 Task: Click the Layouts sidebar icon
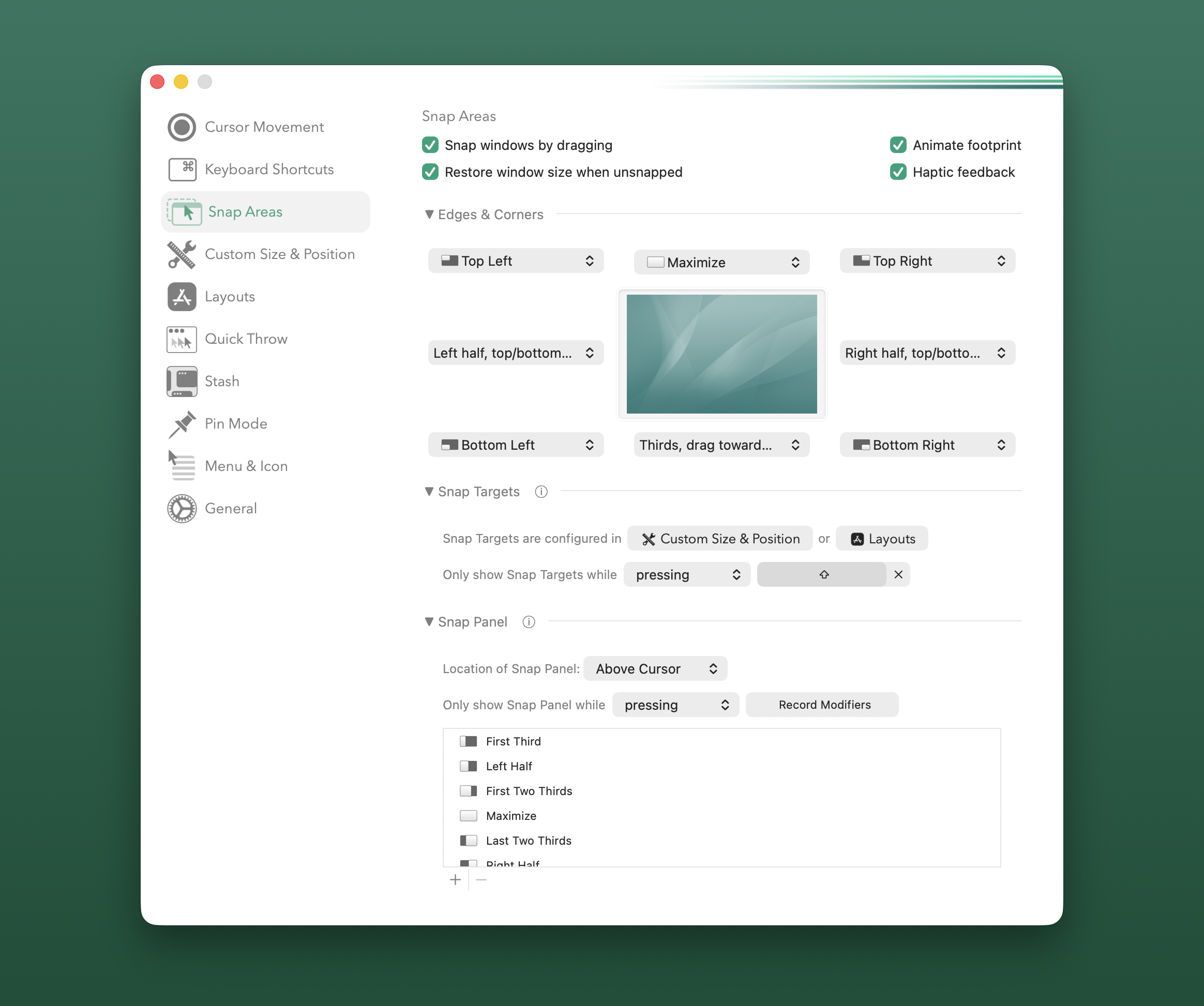(x=182, y=297)
